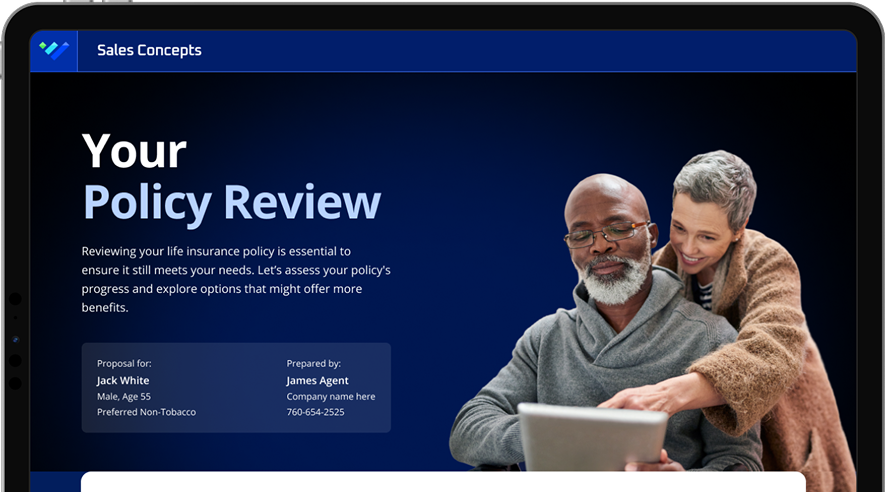The image size is (885, 492).
Task: Click the white content card at bottom
Action: click(443, 481)
